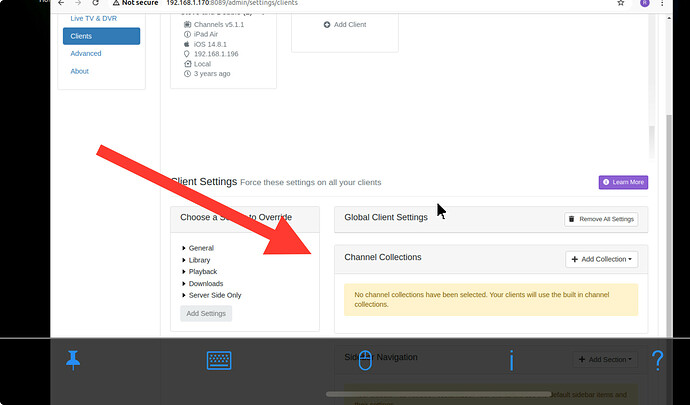Screen dimensions: 690x405
Task: Expand the Library settings category
Action: tap(199, 260)
